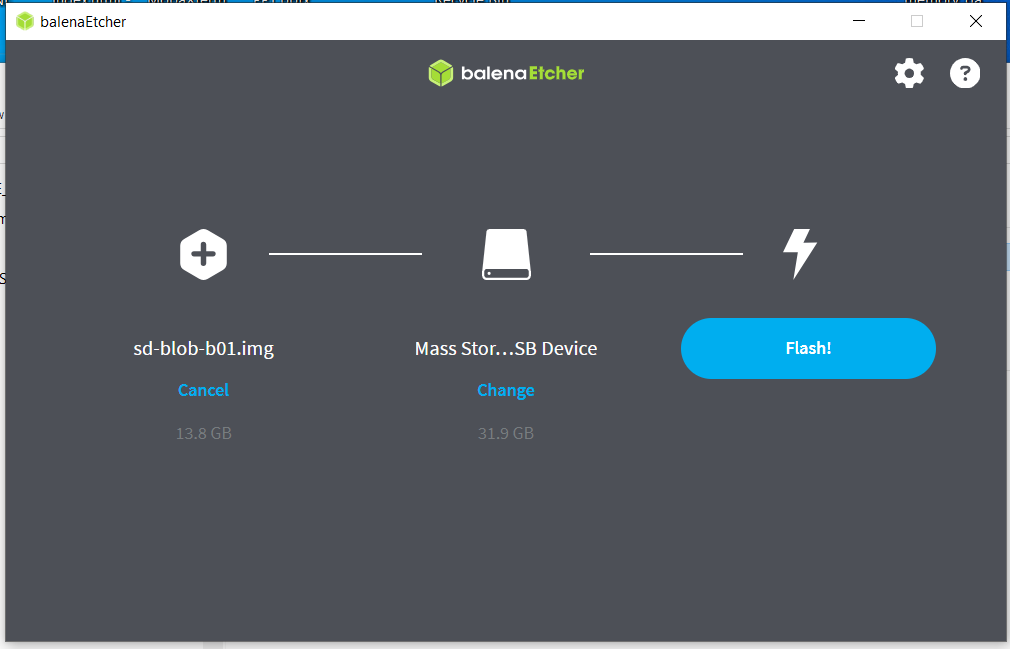
Task: Open the balenaEtcher settings gear
Action: 909,73
